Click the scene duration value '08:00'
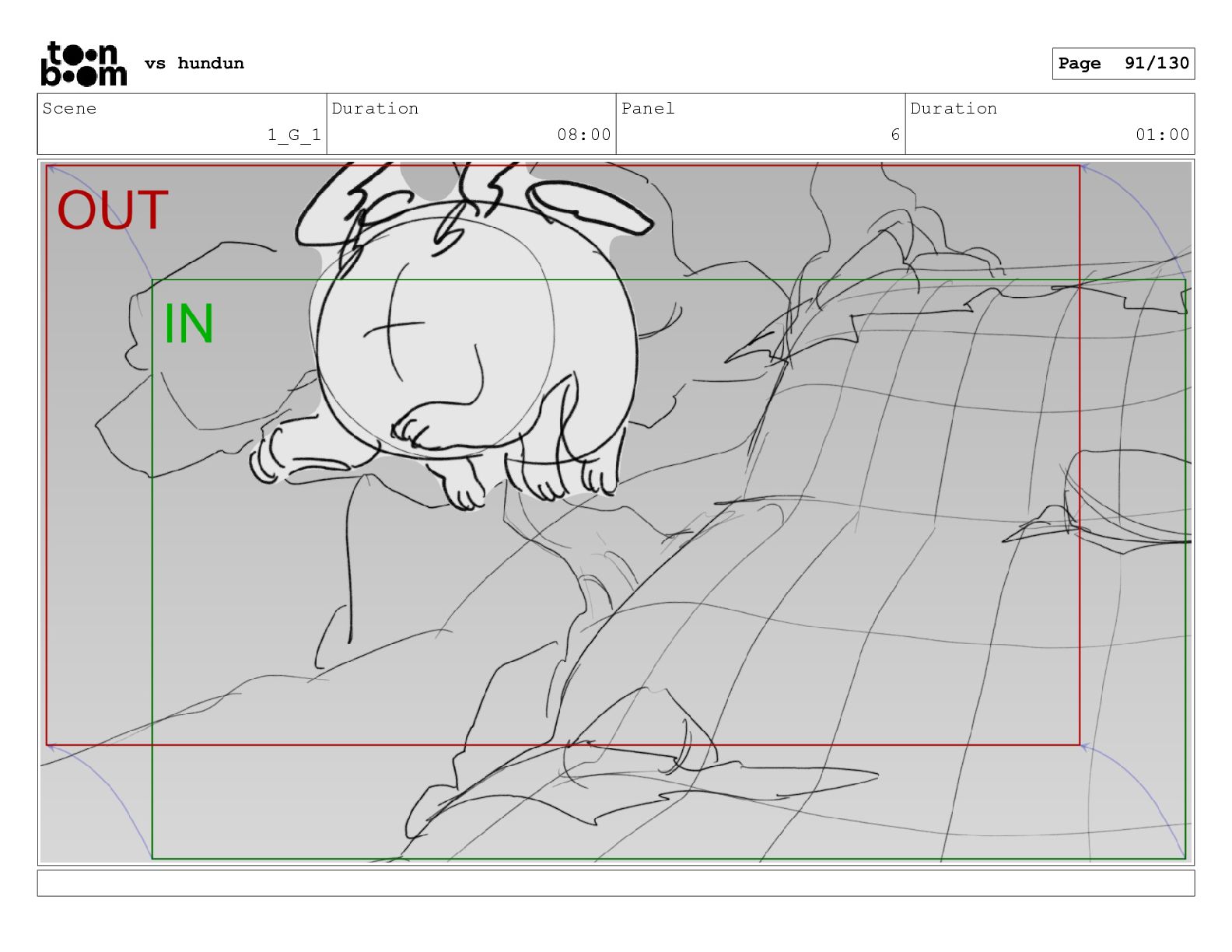Image resolution: width=1232 pixels, height=952 pixels. tap(584, 135)
